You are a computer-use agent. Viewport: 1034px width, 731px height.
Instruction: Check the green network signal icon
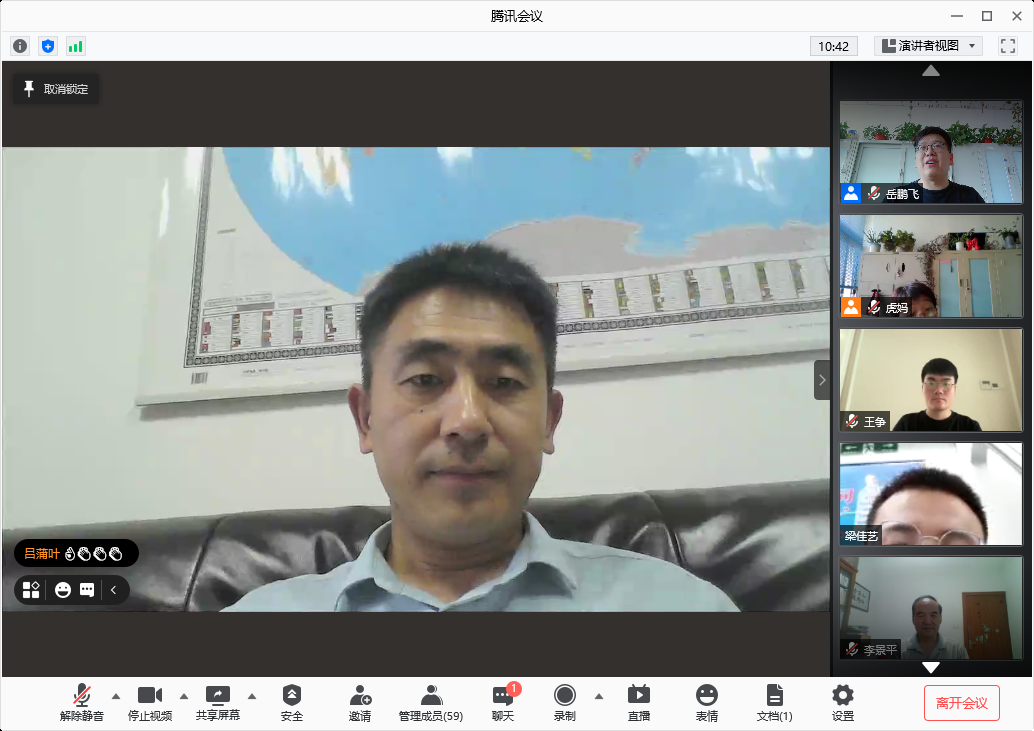coord(76,46)
